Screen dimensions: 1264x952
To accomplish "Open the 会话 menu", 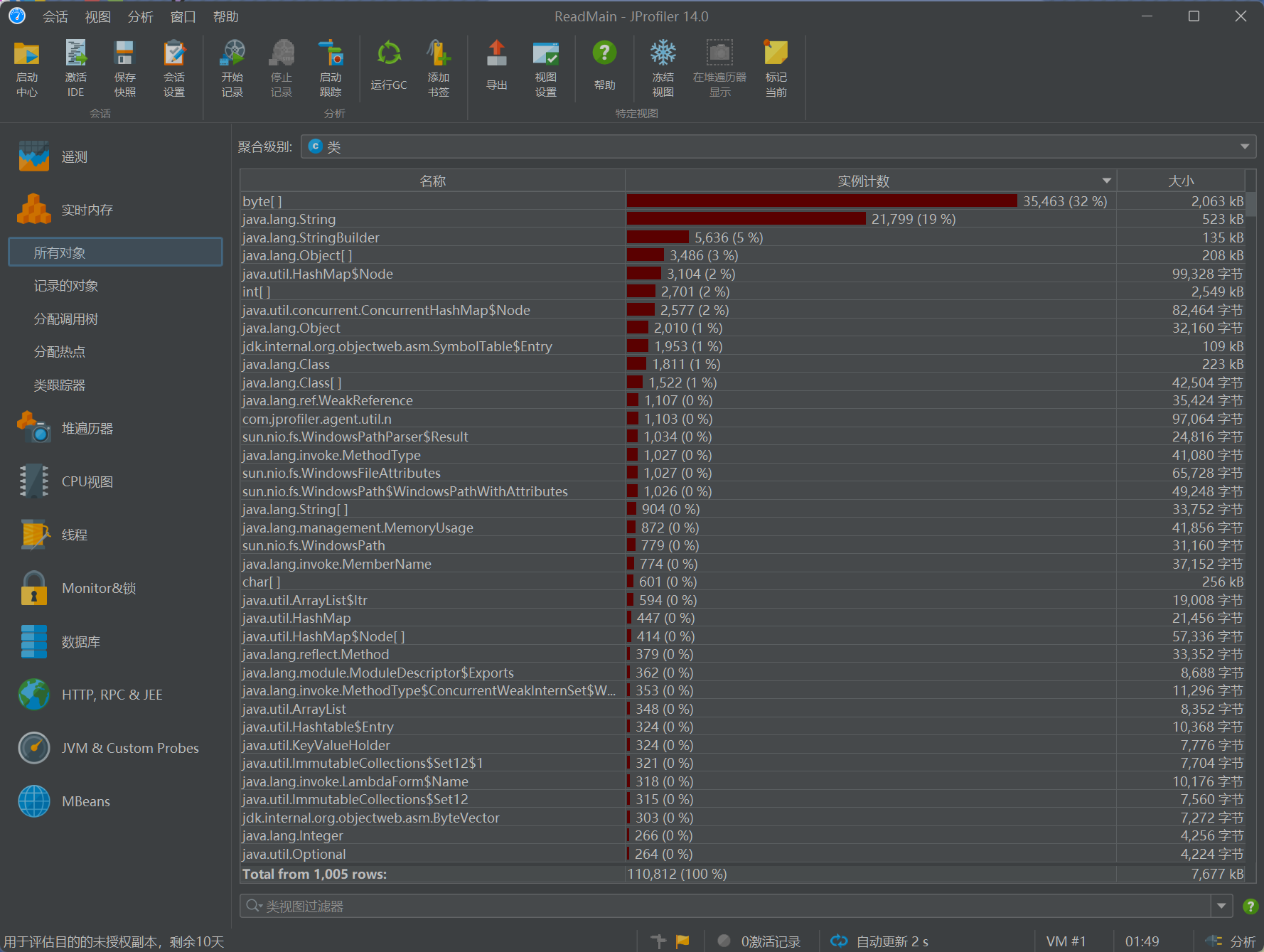I will click(55, 16).
